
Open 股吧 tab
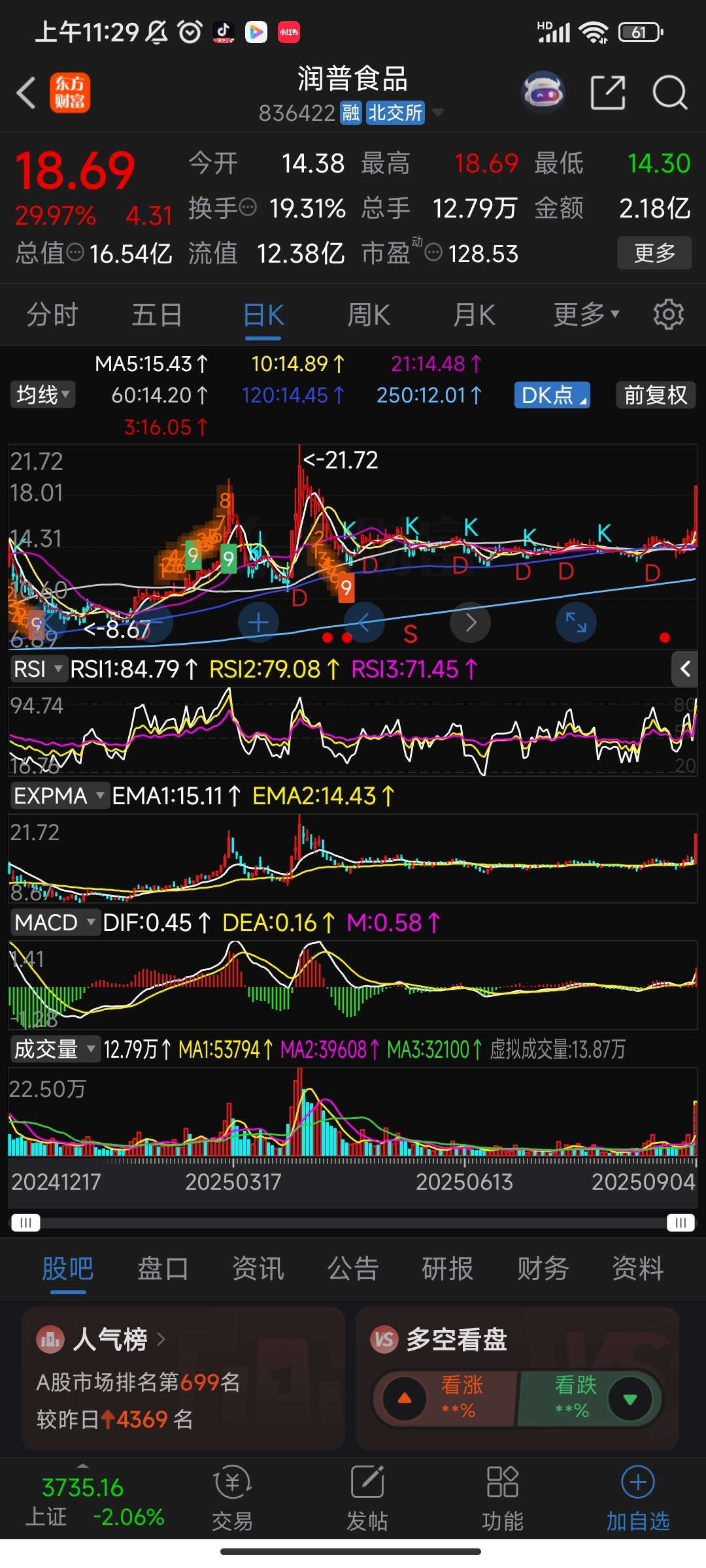(68, 1269)
